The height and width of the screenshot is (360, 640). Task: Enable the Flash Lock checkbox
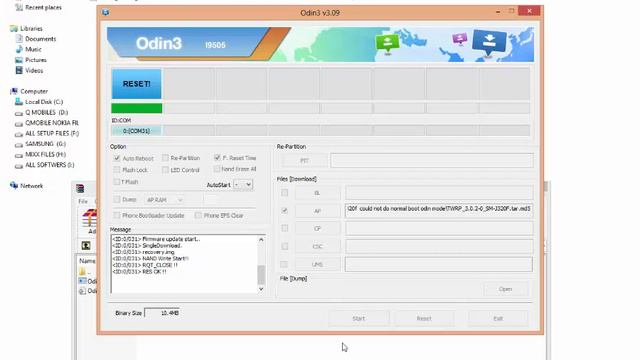coord(117,169)
